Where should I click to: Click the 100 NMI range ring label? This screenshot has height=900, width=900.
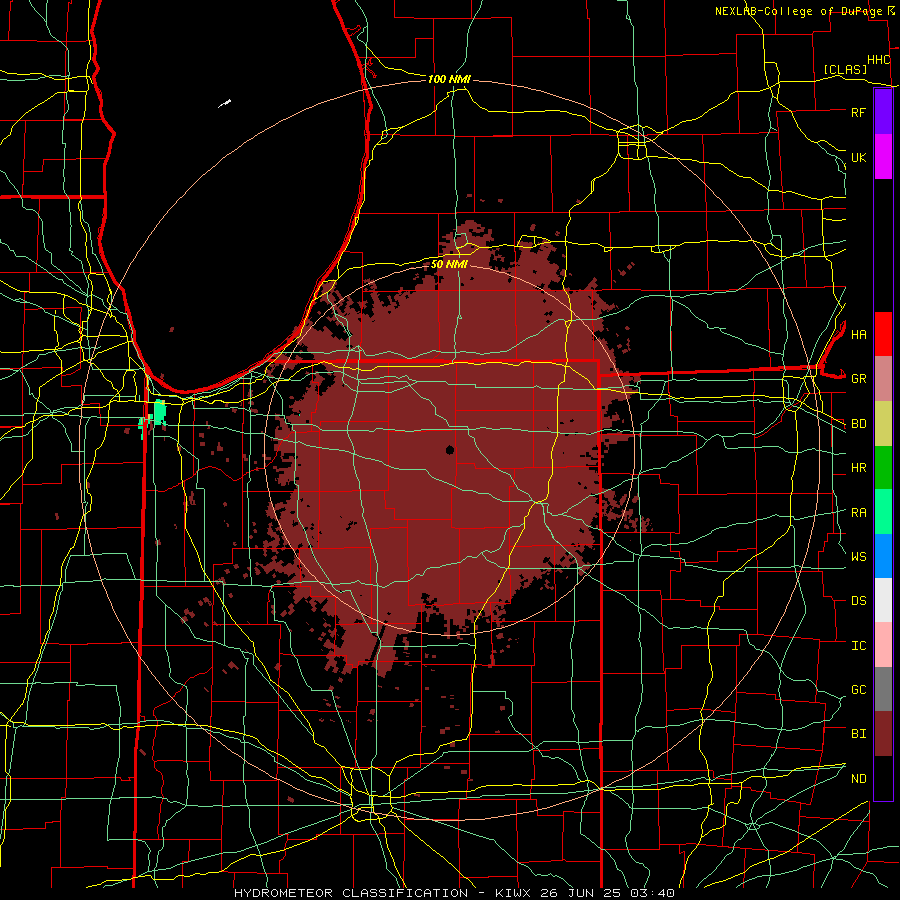click(449, 79)
